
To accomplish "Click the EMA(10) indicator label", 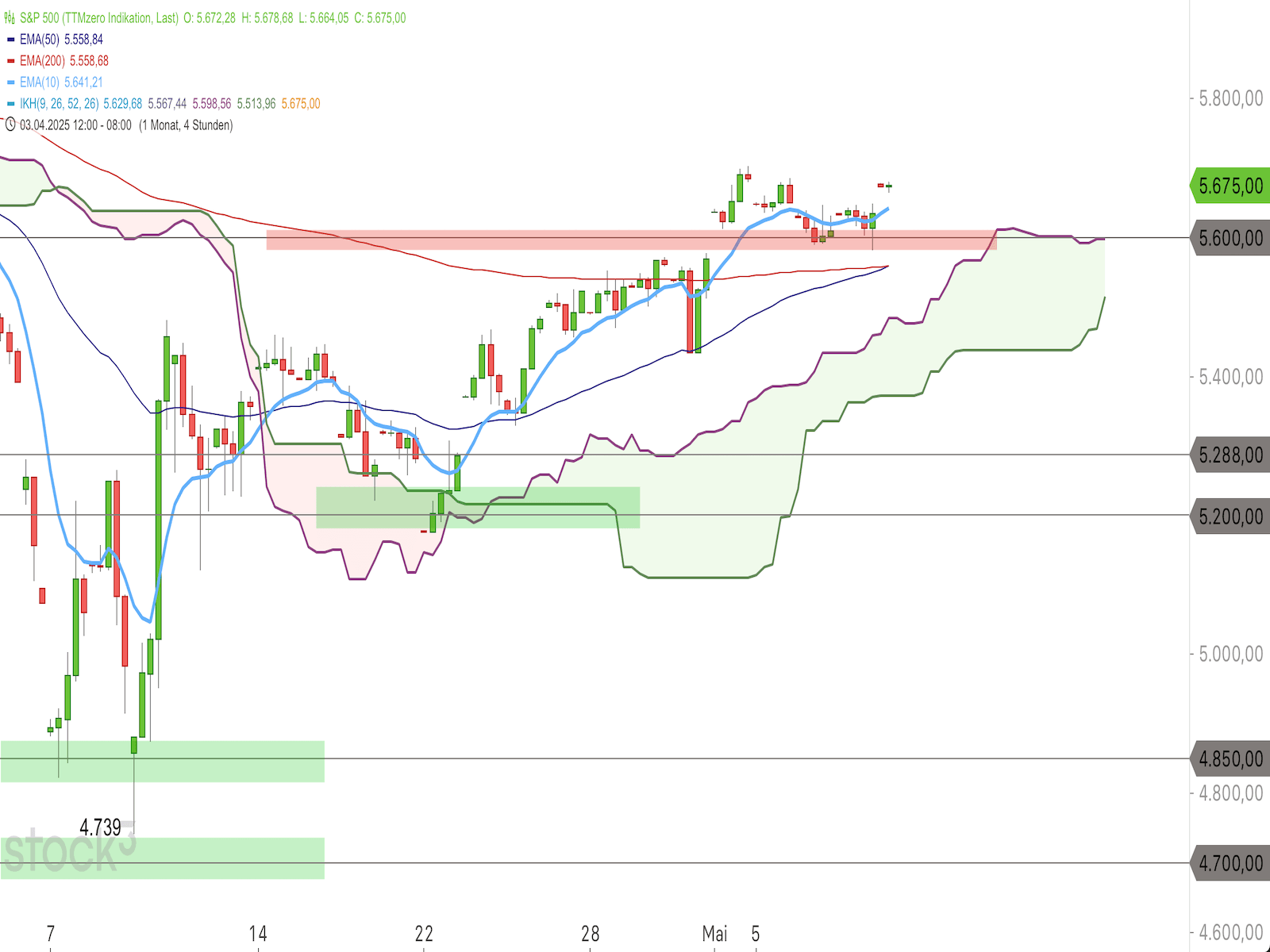I will [40, 82].
